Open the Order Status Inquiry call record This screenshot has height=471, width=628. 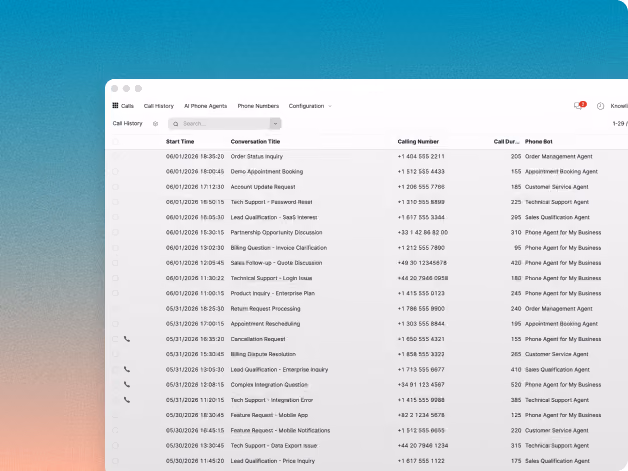point(256,156)
